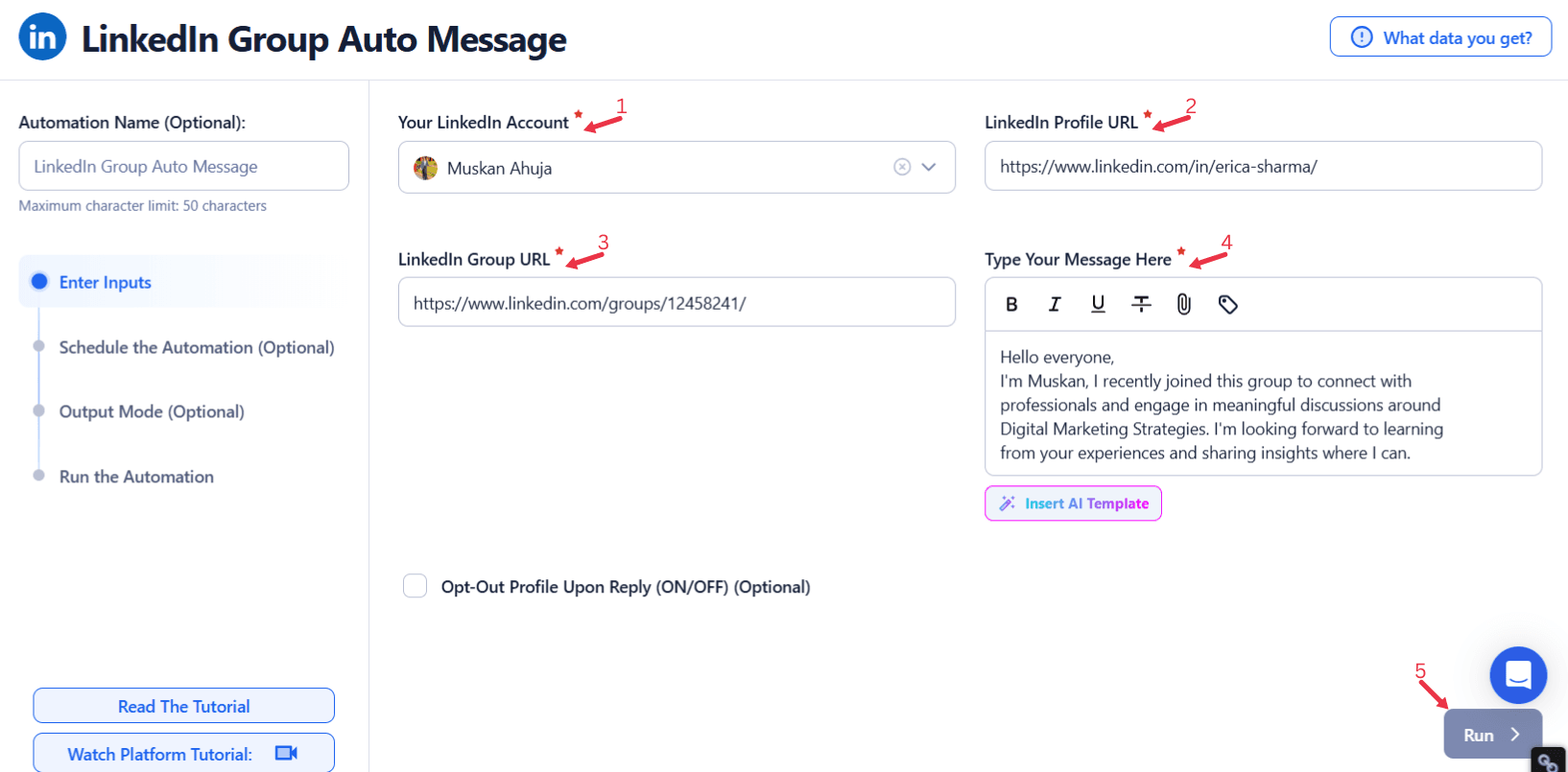Click the Run button

click(x=1493, y=735)
